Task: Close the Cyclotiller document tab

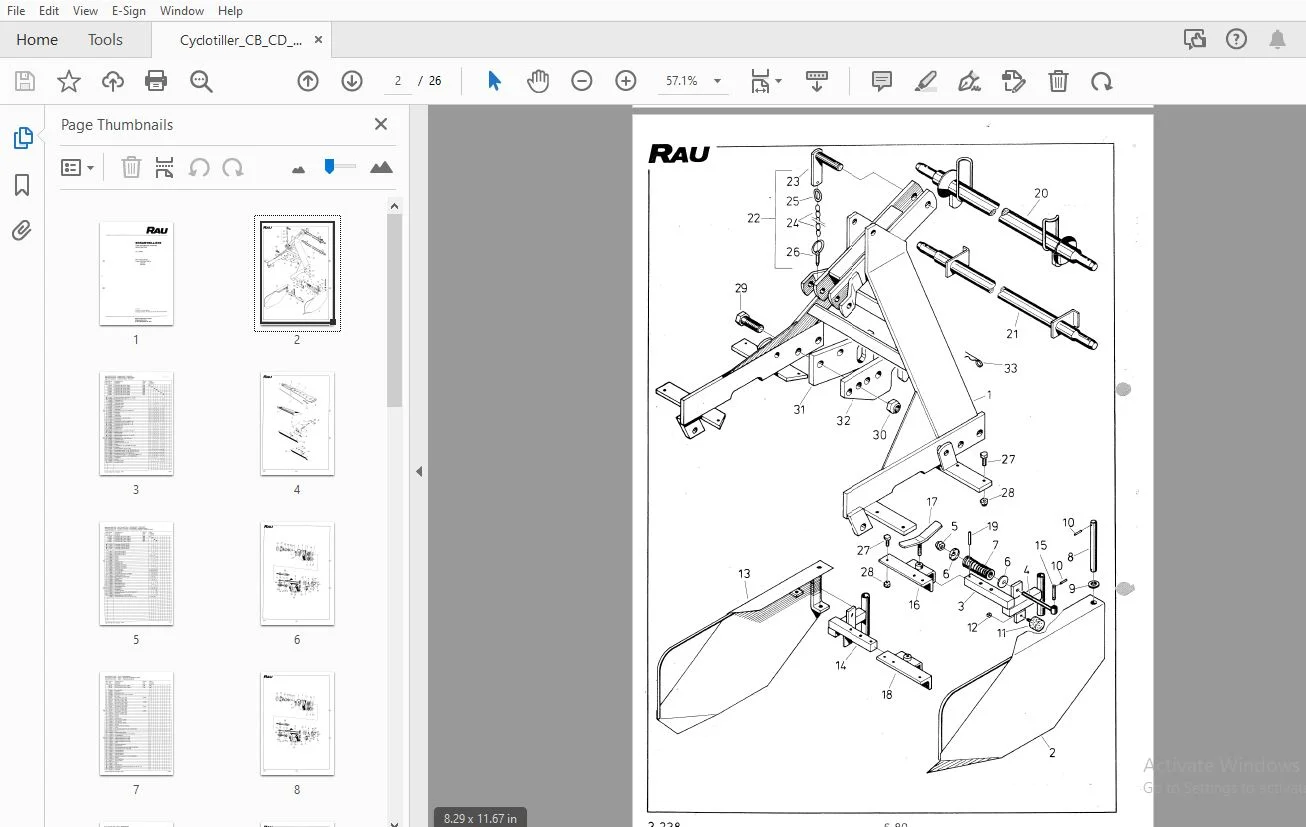Action: click(319, 40)
